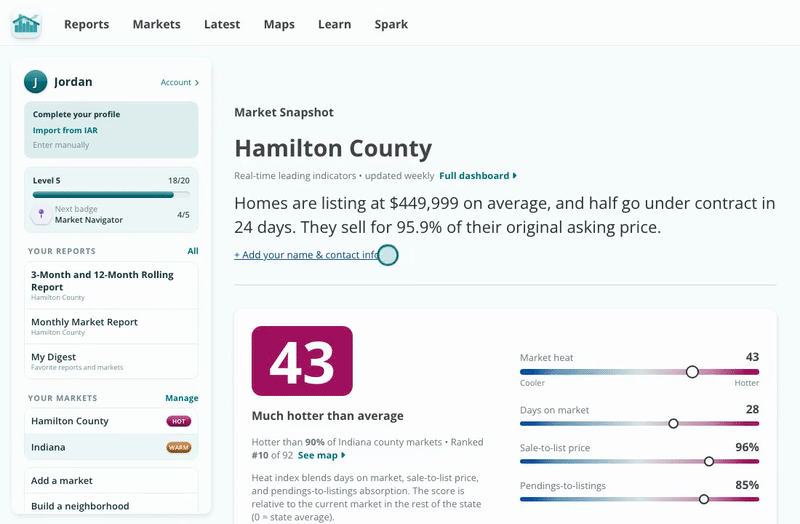Image resolution: width=800 pixels, height=524 pixels.
Task: Click the 18/20 level count
Action: pyautogui.click(x=179, y=181)
